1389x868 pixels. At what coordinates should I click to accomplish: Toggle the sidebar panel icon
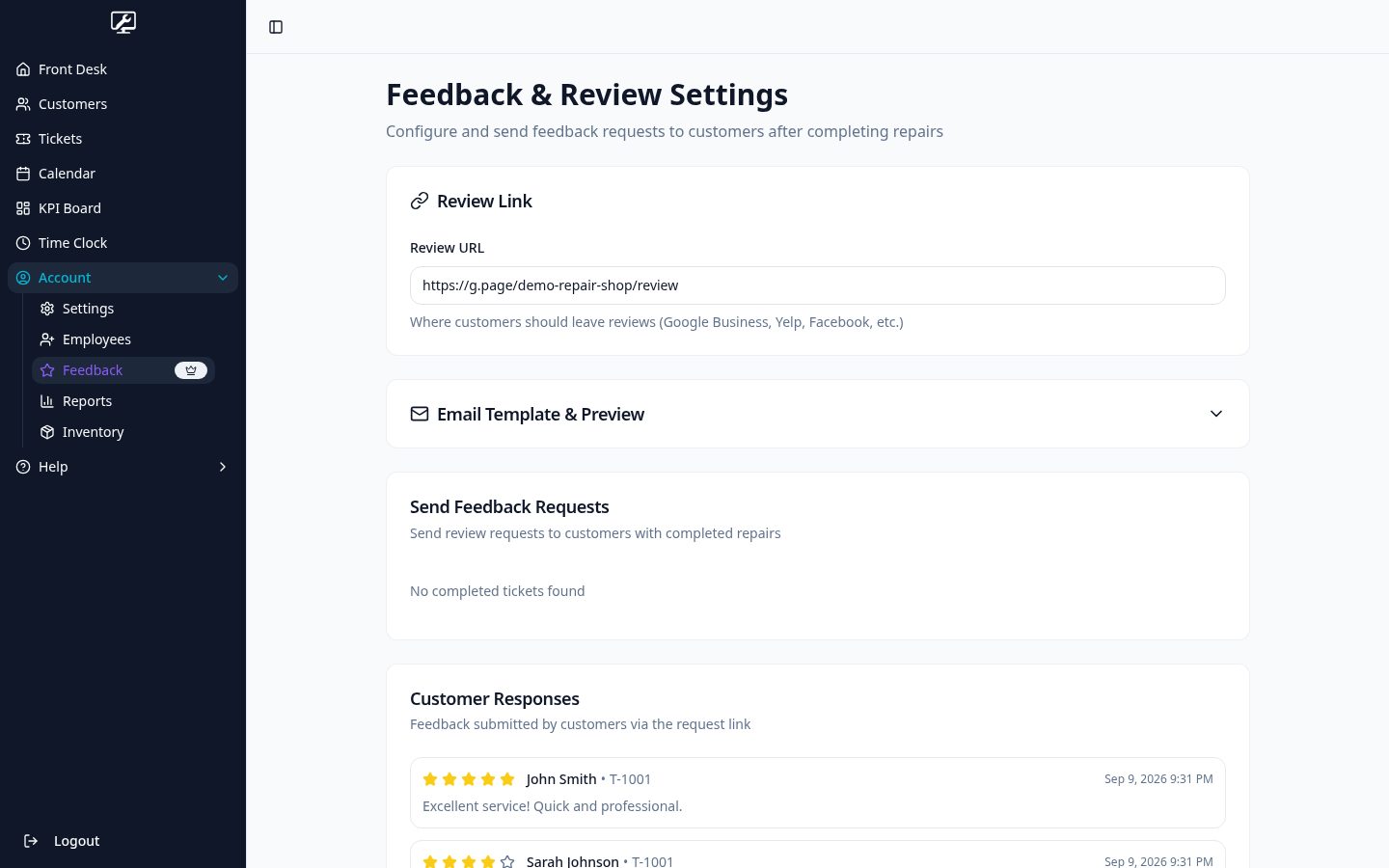click(276, 27)
